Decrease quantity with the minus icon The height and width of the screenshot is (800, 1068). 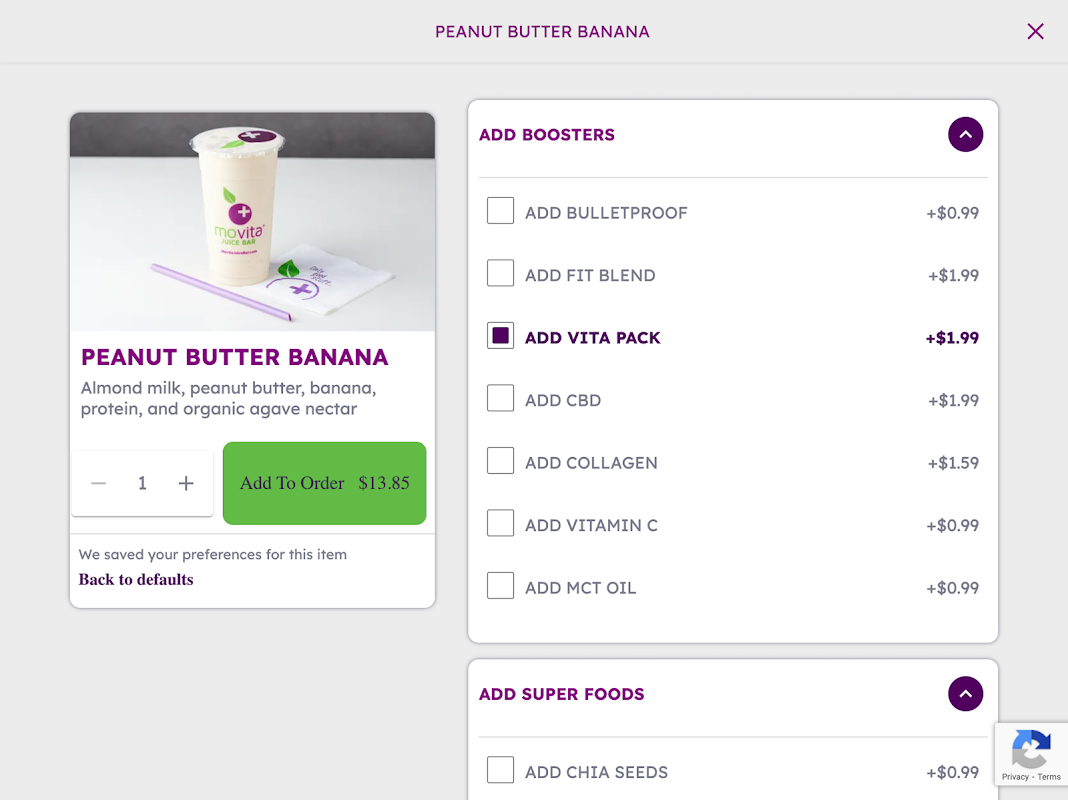point(99,484)
